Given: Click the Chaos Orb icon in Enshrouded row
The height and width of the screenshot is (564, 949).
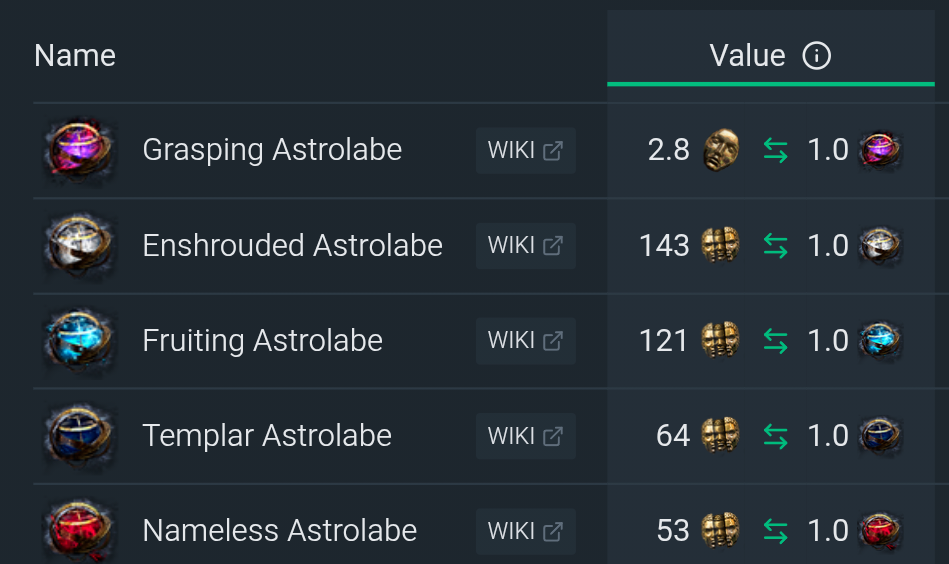Looking at the screenshot, I should pos(720,246).
